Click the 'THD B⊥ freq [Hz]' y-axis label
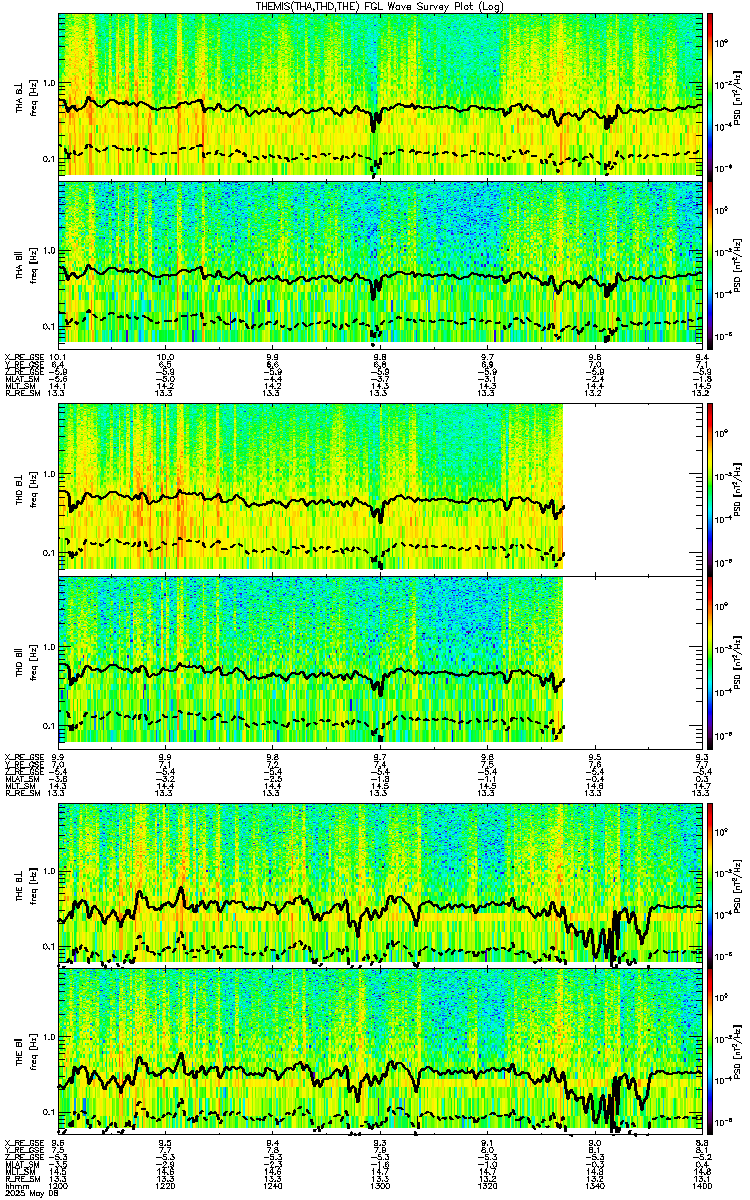The height and width of the screenshot is (1200, 750). click(25, 488)
